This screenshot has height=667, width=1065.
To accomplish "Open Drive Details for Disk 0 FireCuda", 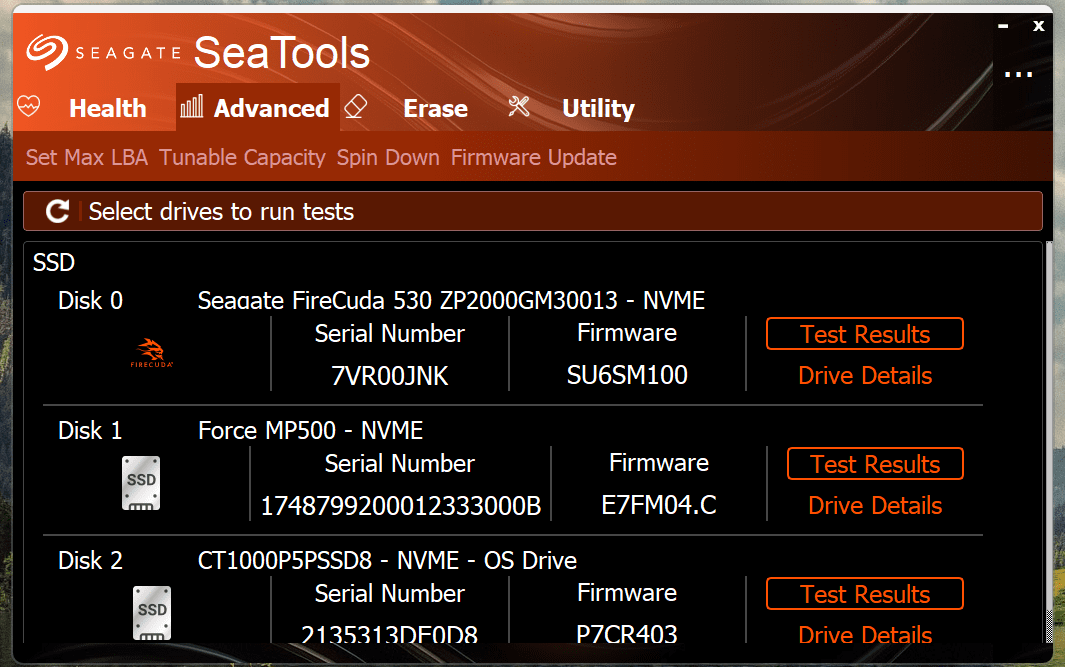I will point(865,376).
